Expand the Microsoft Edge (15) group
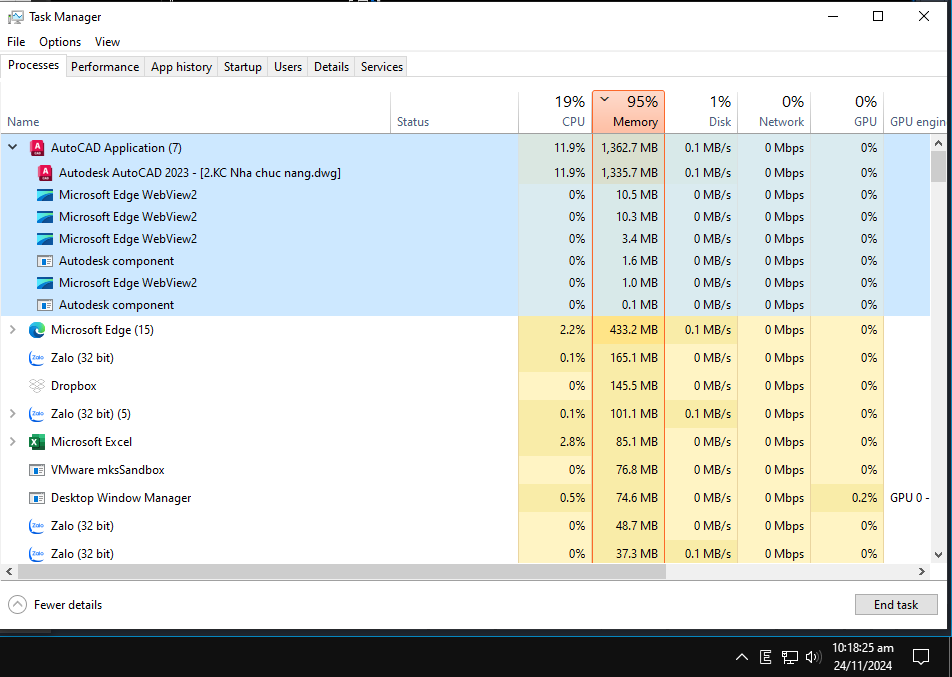This screenshot has width=952, height=677. 13,330
